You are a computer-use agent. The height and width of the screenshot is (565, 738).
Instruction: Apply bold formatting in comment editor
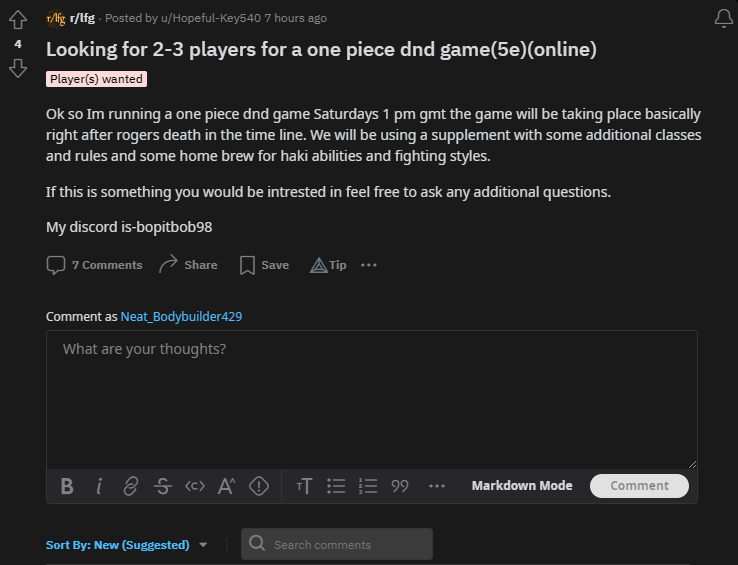click(x=67, y=486)
